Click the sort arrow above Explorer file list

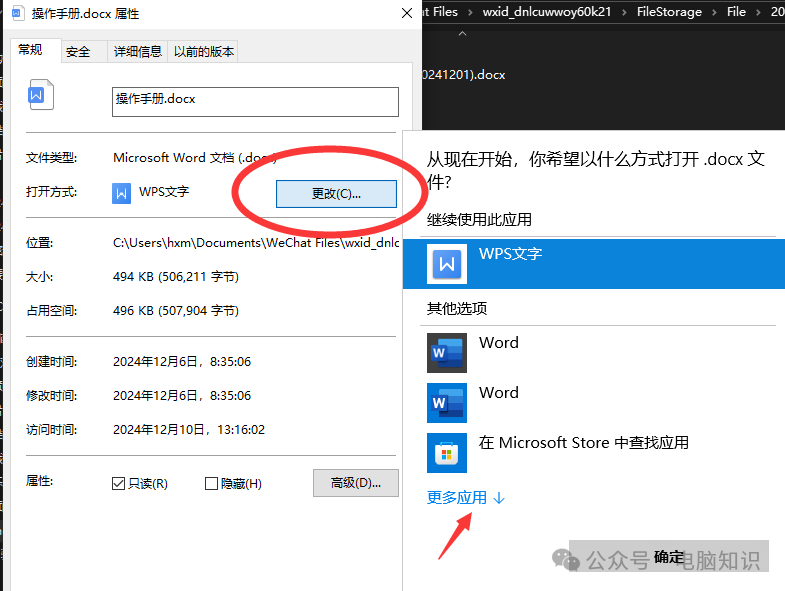pos(463,34)
